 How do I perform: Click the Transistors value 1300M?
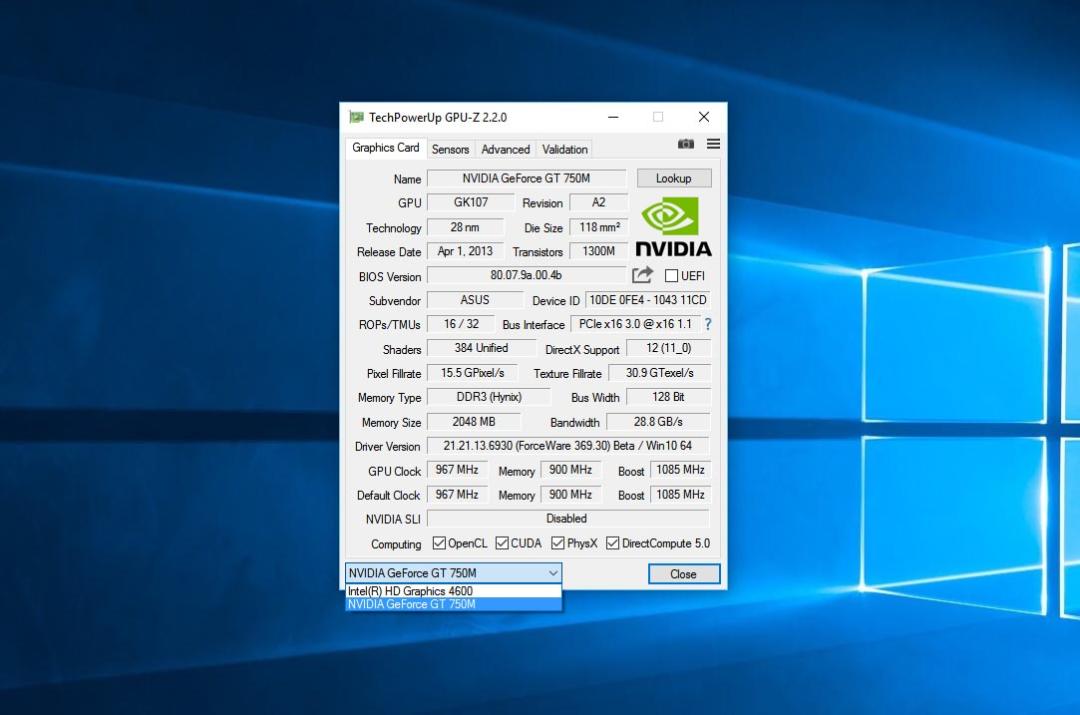point(599,251)
